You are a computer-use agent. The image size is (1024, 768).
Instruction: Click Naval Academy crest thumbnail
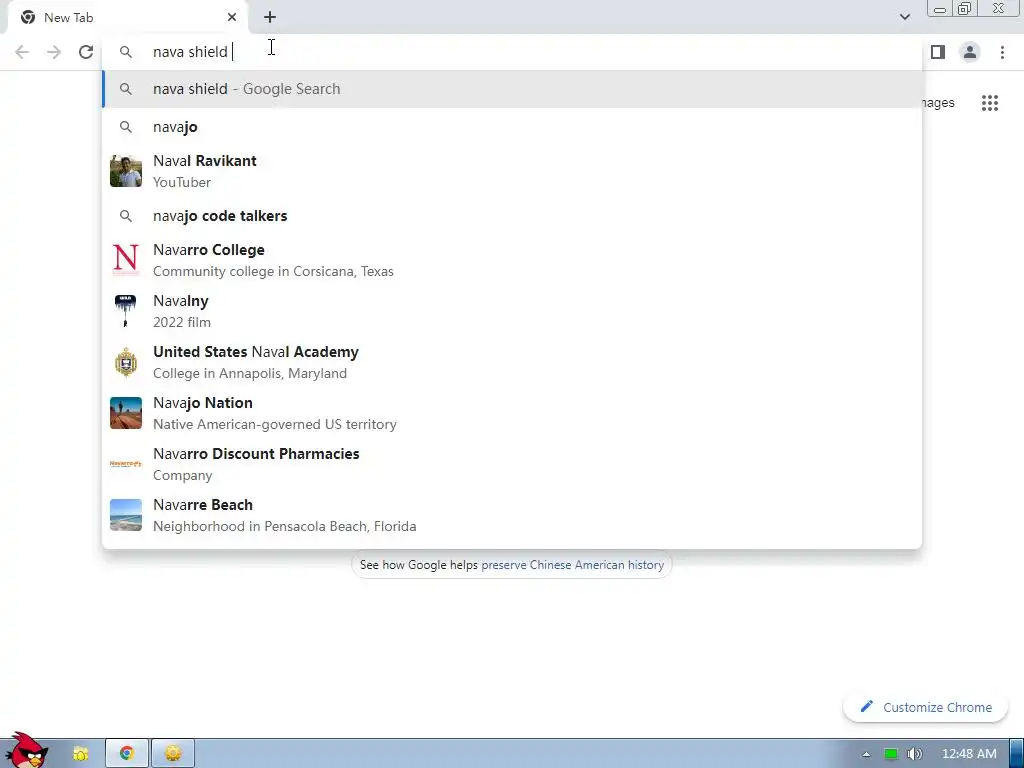(126, 362)
